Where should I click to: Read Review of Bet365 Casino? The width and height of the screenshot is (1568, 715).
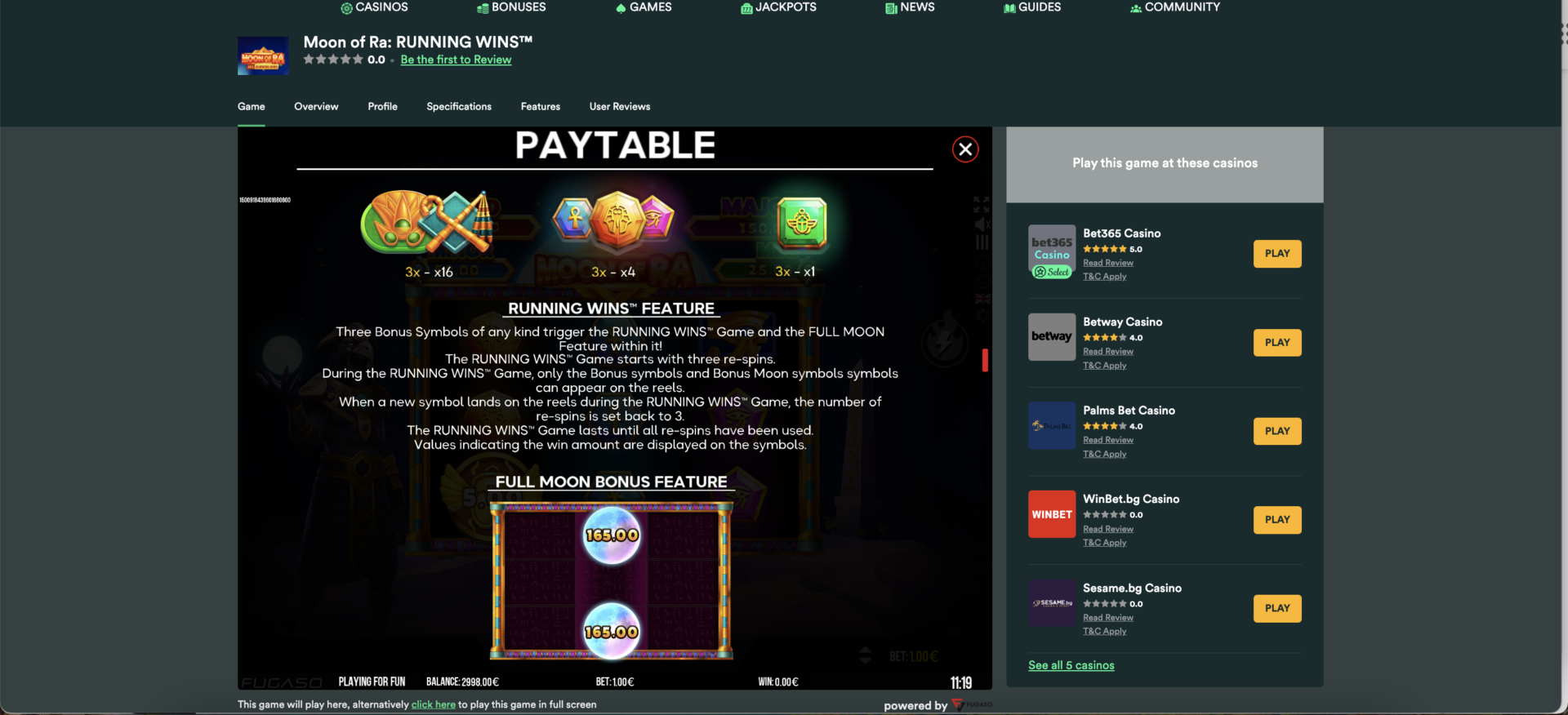(1108, 263)
